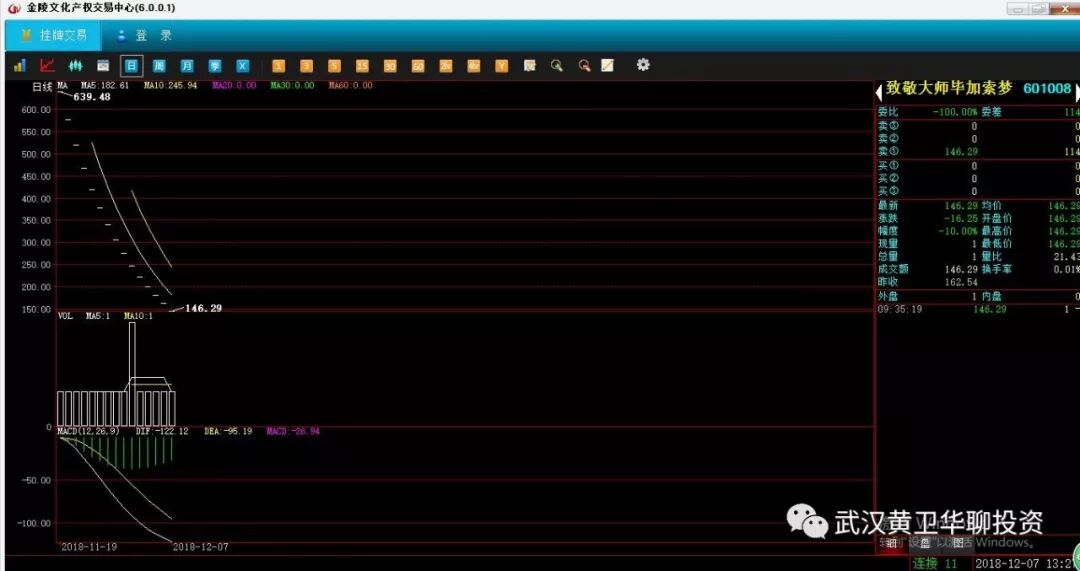Viewport: 1080px width, 571px height.
Task: Select the orange 4-hour interval icon
Action: [x=473, y=66]
